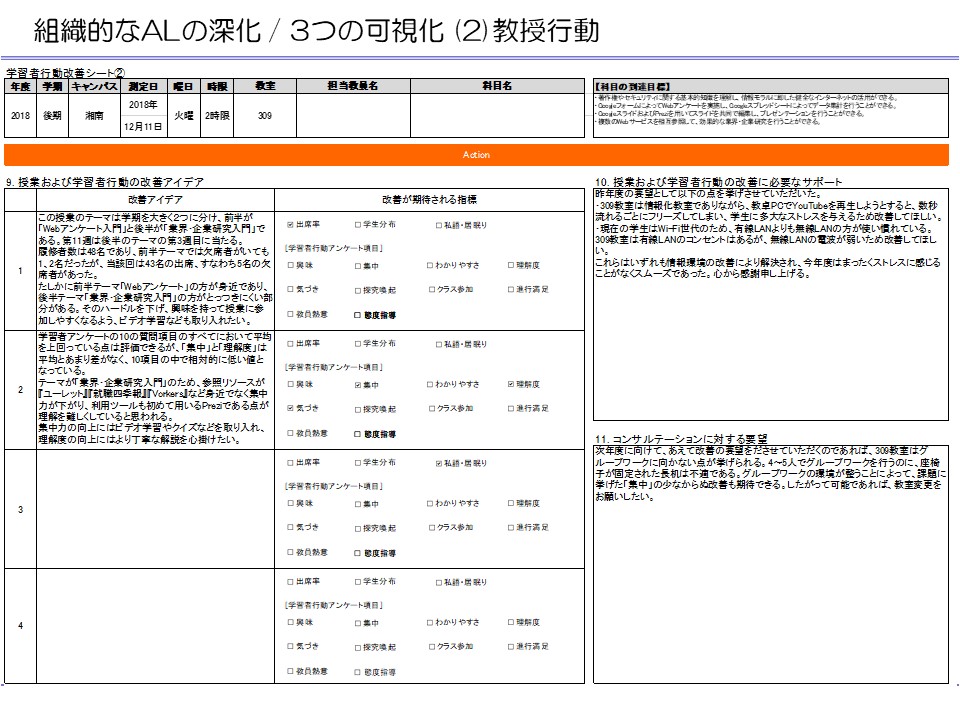960x720 pixels.
Task: Uncheck the 集中 checkbox in idea row 2
Action: 358,385
